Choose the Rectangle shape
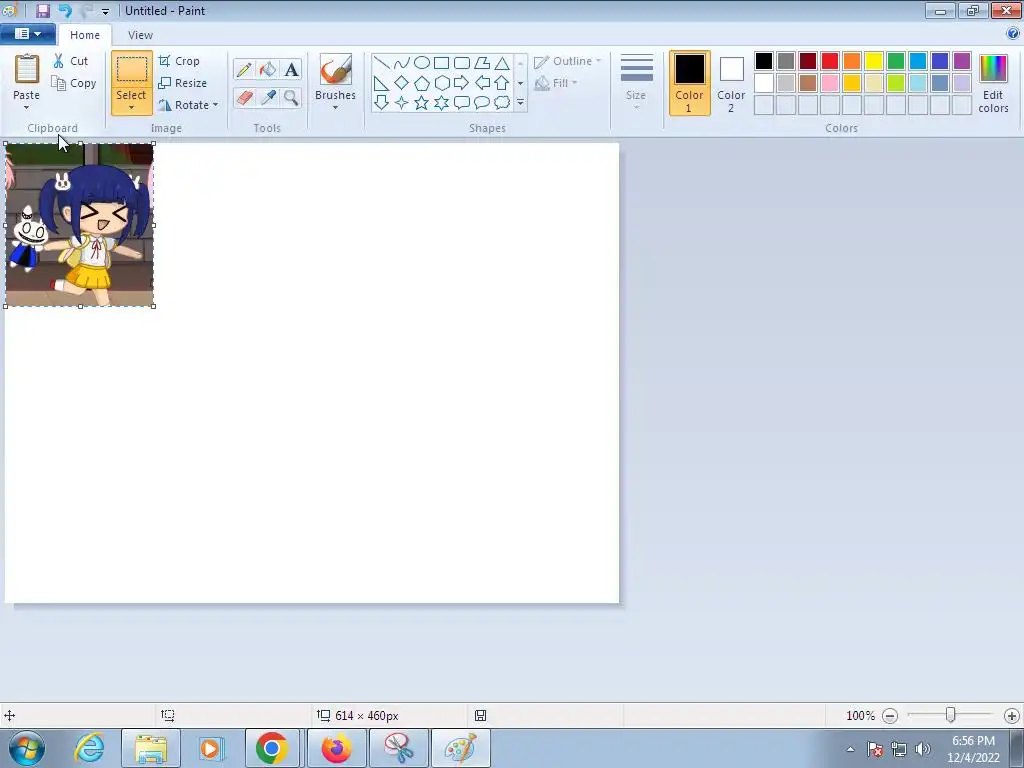Screen dimensions: 1024x768 441,63
